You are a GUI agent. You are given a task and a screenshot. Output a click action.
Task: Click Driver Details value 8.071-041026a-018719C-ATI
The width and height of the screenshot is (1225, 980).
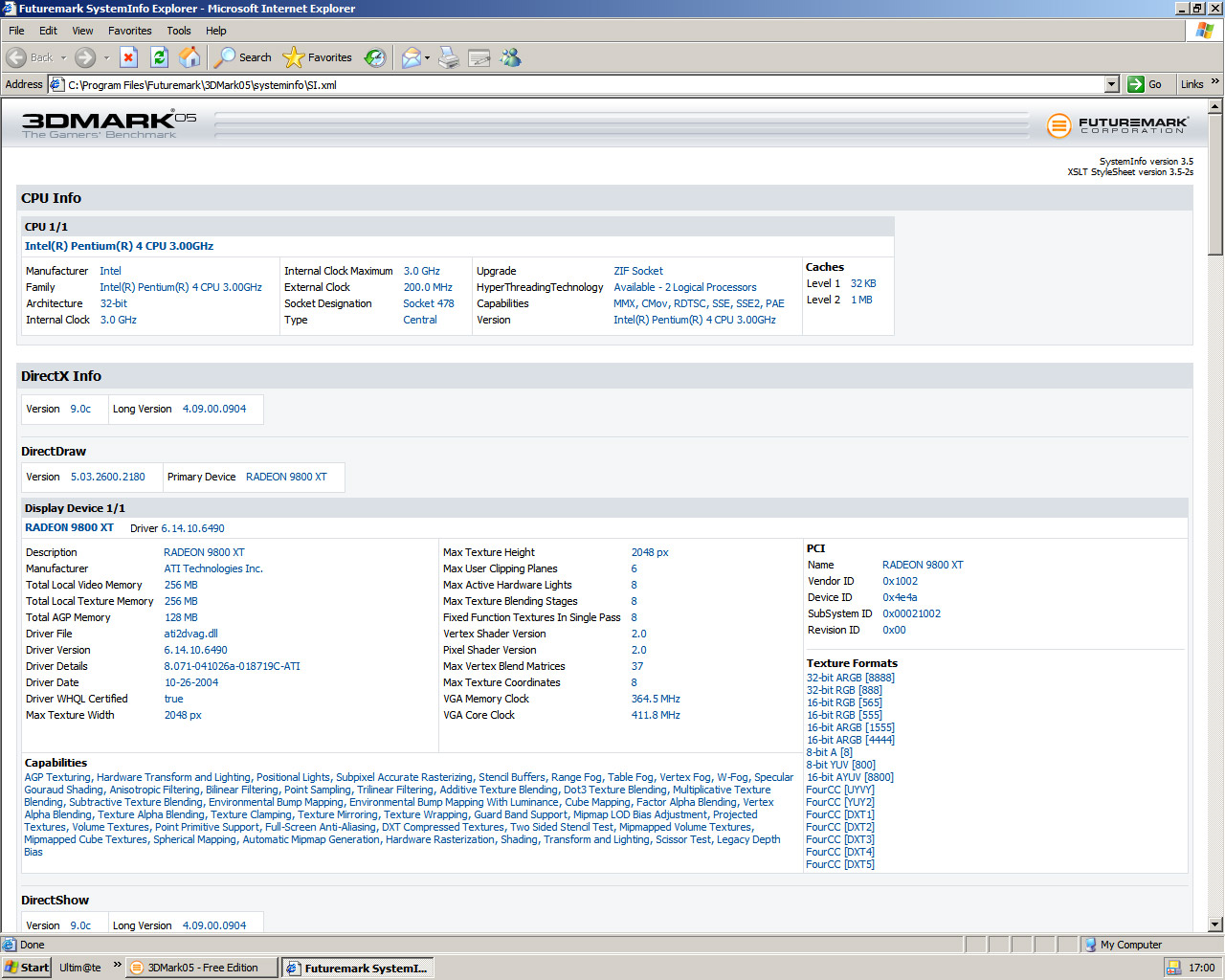(232, 666)
